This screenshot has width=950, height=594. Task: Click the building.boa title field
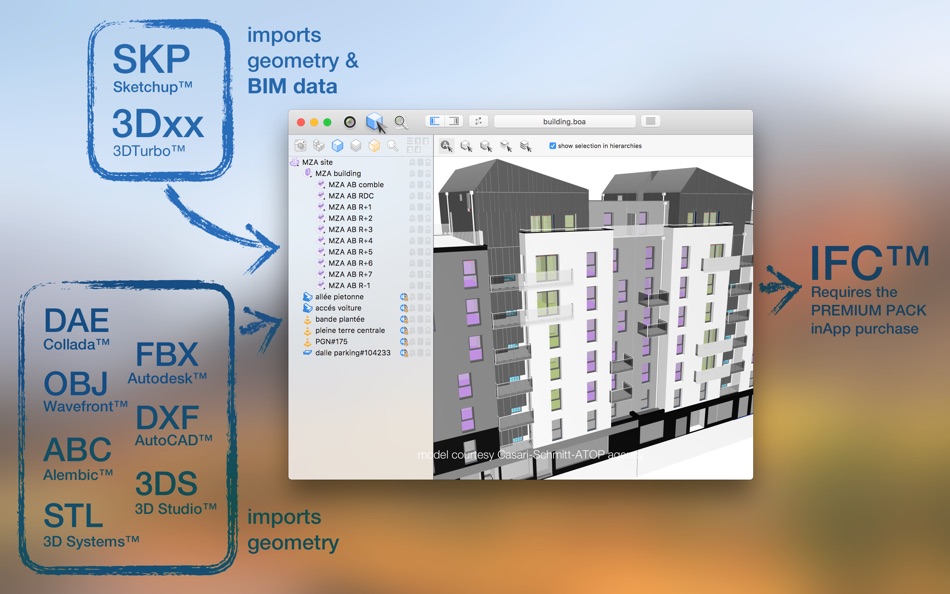[565, 121]
